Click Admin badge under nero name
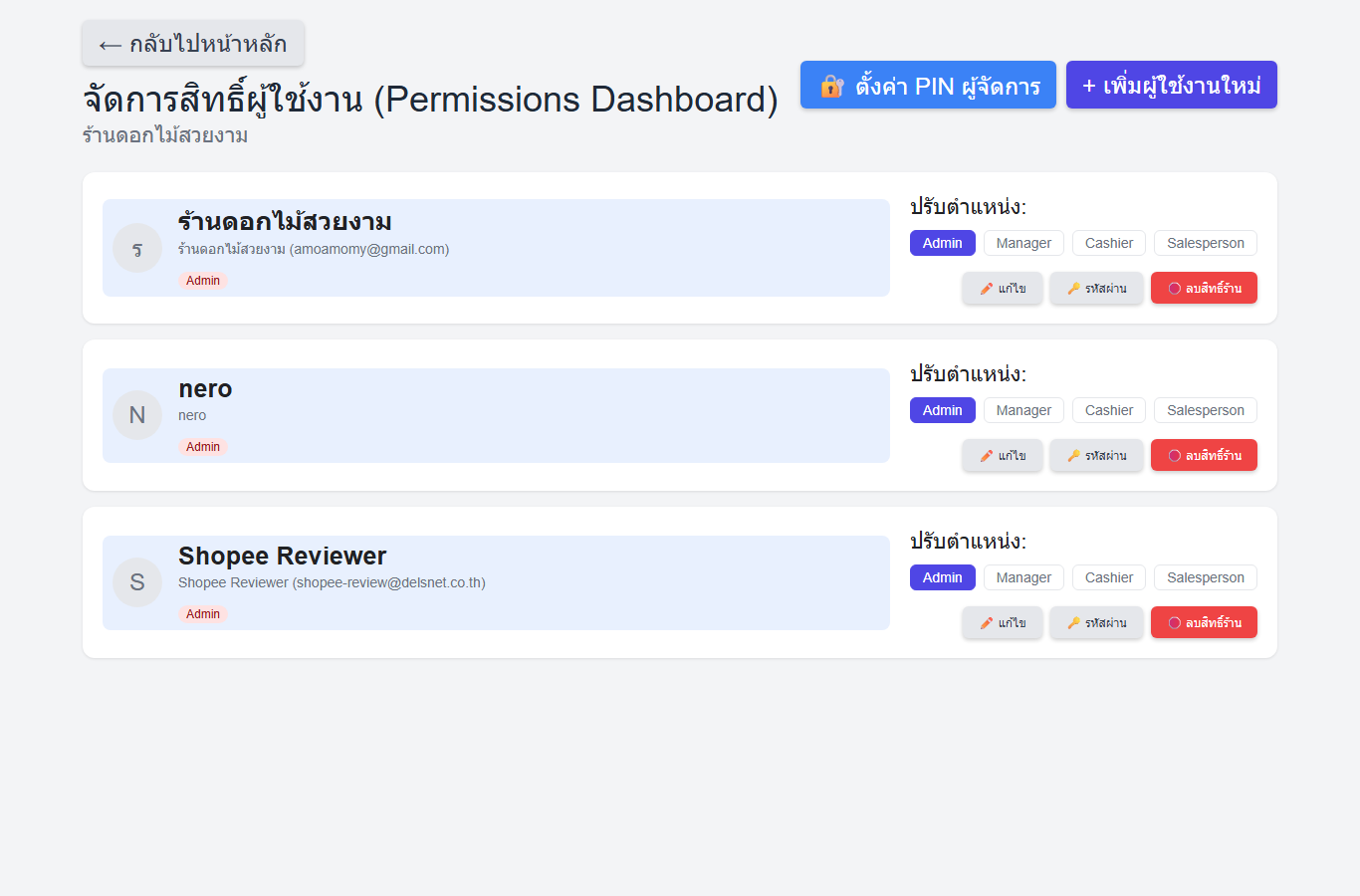This screenshot has height=896, width=1360. click(203, 447)
